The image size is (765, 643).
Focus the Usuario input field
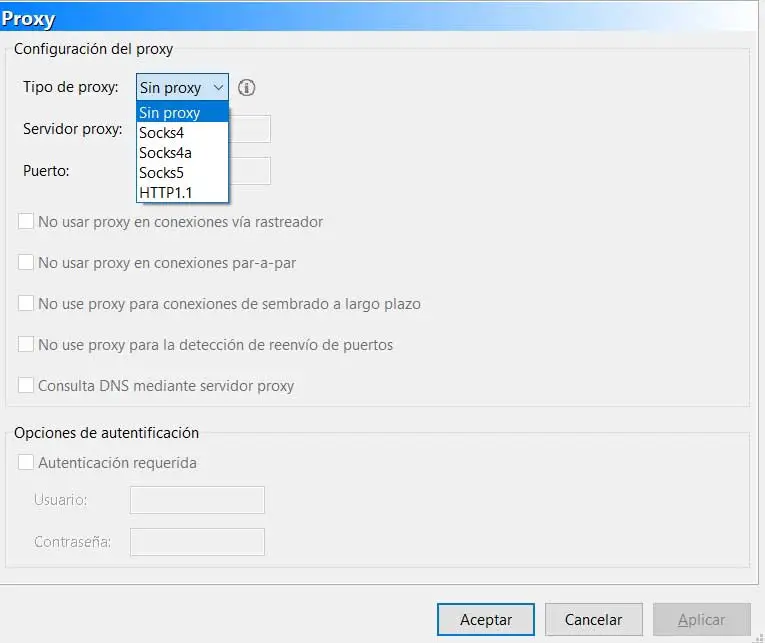pyautogui.click(x=198, y=500)
